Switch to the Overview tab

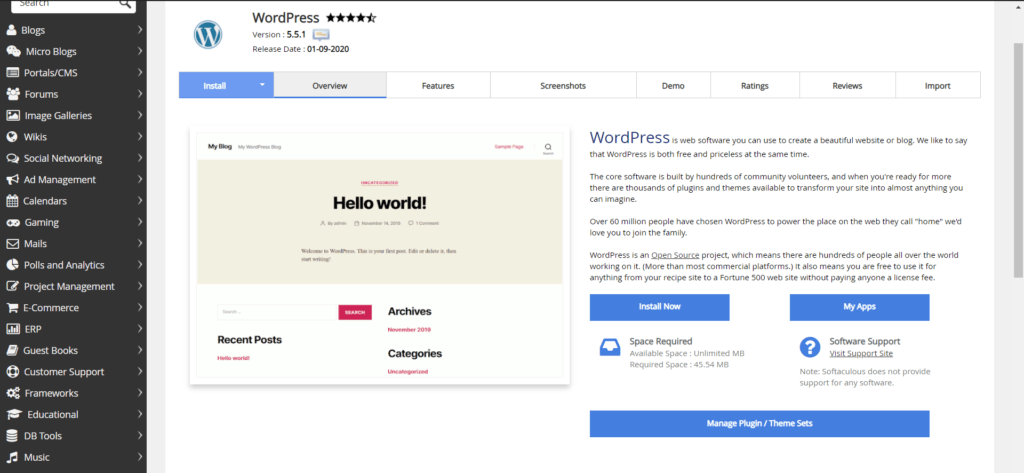pos(330,86)
